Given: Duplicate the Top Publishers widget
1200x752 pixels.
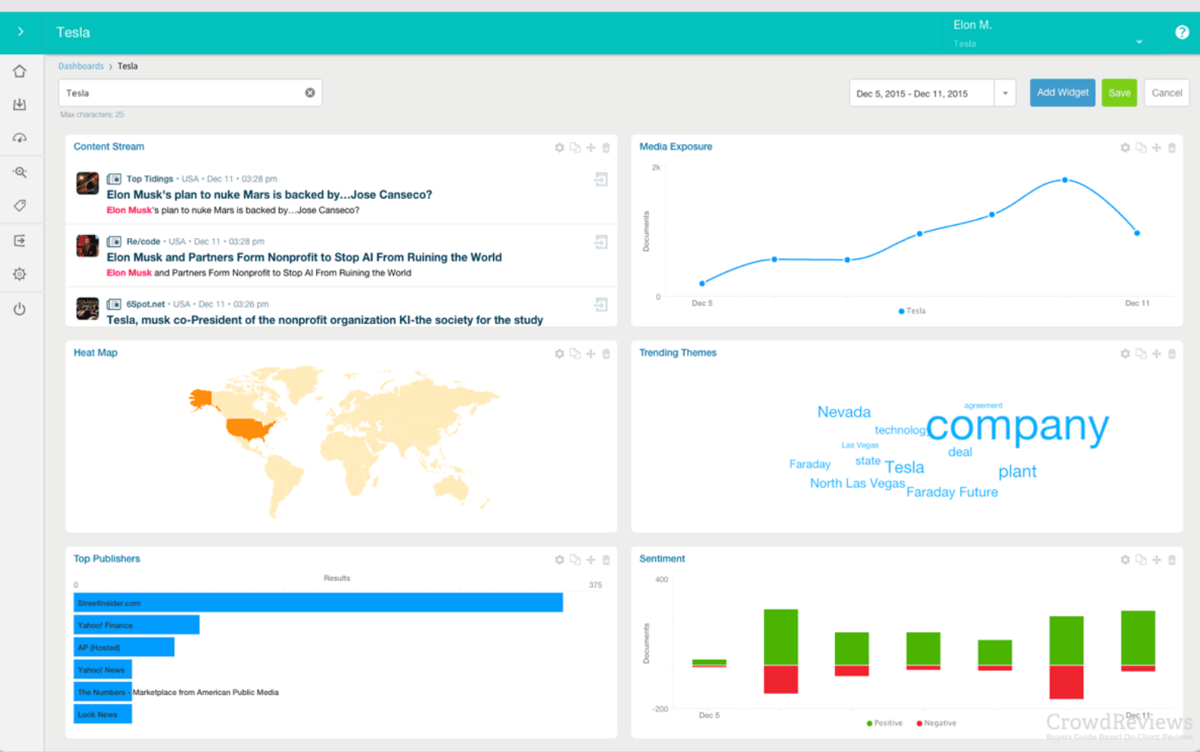Looking at the screenshot, I should pos(575,560).
